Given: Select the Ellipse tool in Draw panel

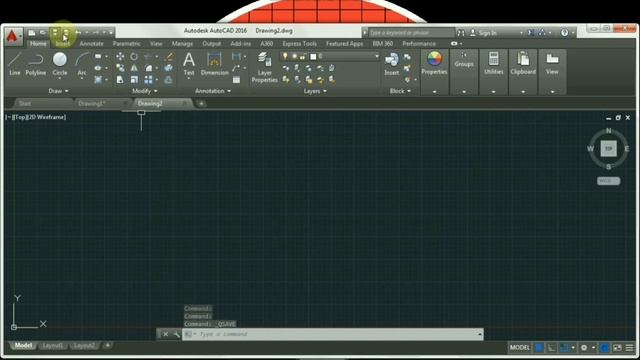Looking at the screenshot, I should tap(98, 68).
